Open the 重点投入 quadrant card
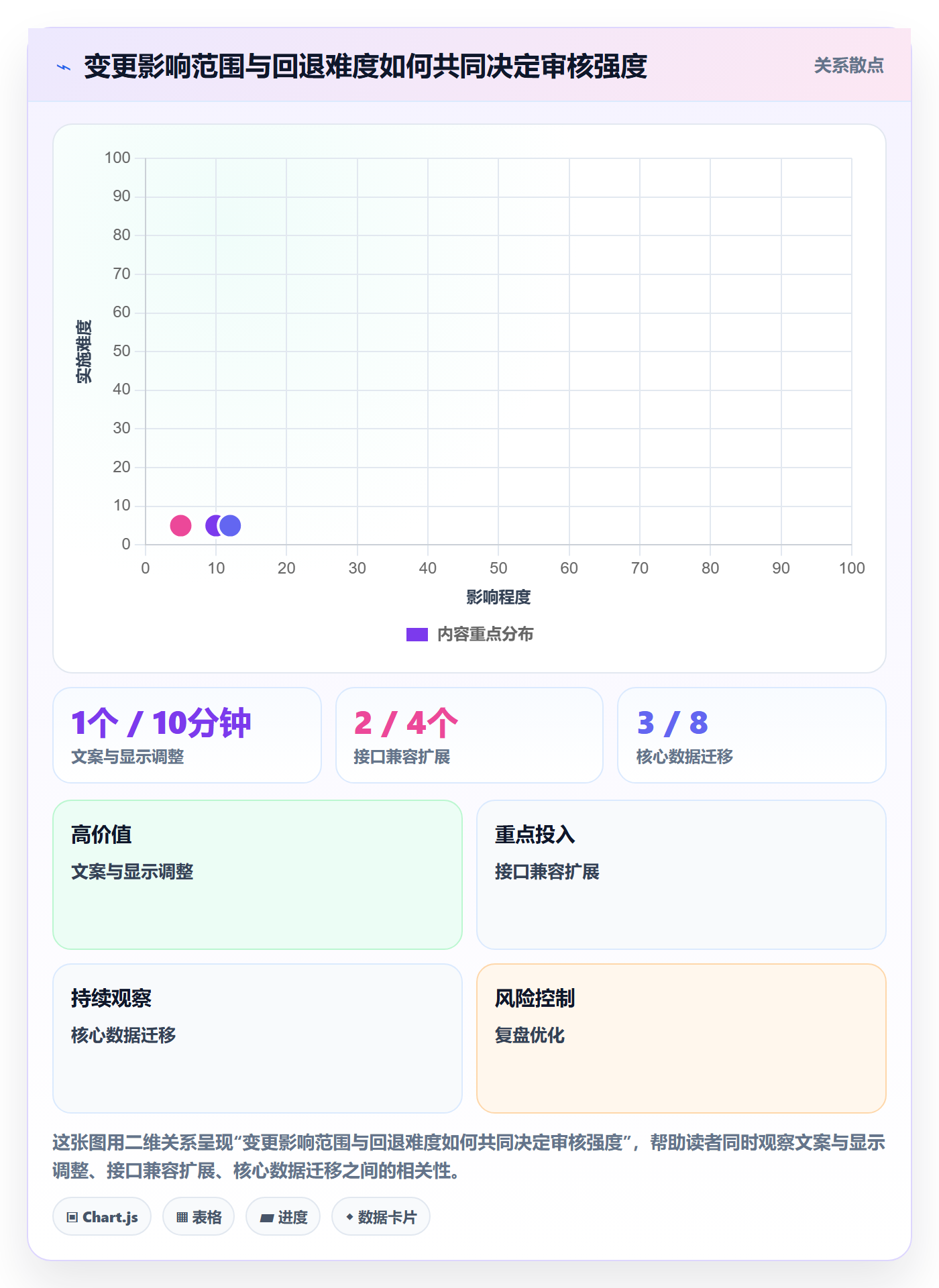This screenshot has width=939, height=1288. pos(681,875)
